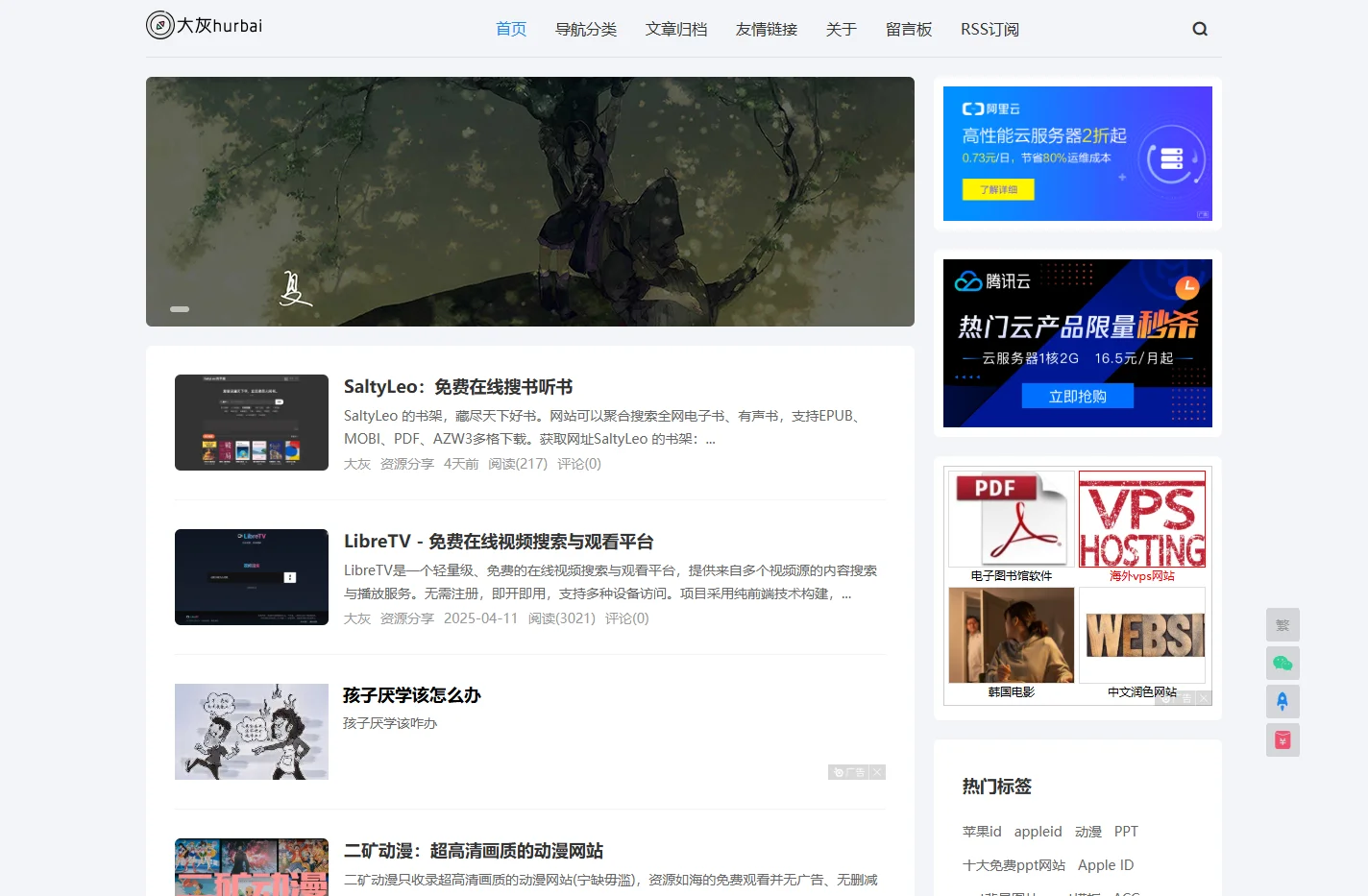
Task: Close the ad under 孩子厌学该怎么办
Action: [x=878, y=772]
